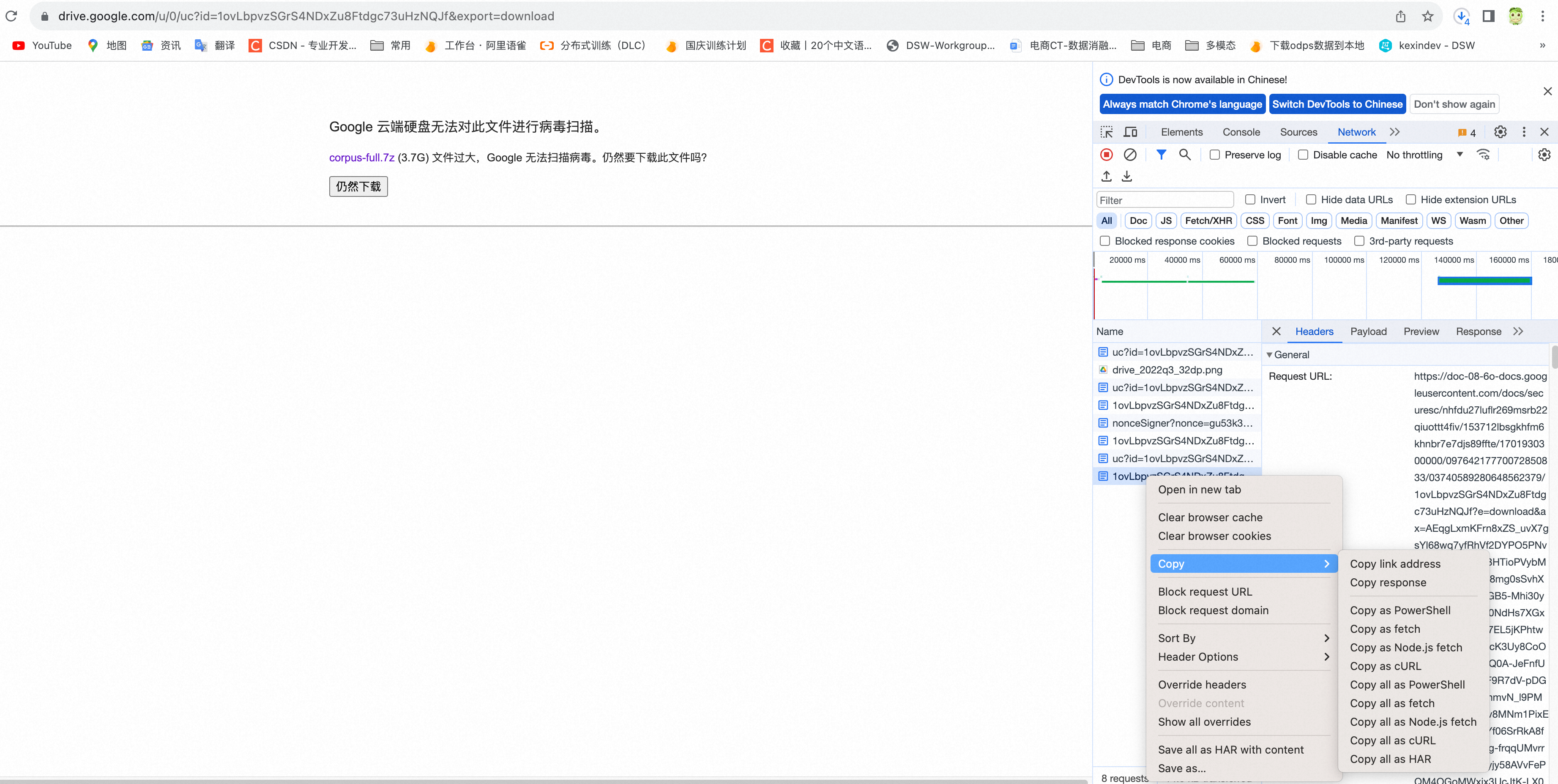1558x784 pixels.
Task: Bookmark this page with star icon
Action: (x=1427, y=16)
